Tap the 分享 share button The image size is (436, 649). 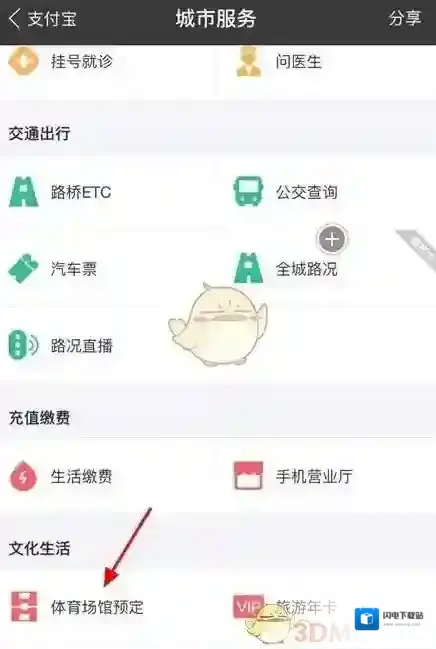(x=405, y=19)
